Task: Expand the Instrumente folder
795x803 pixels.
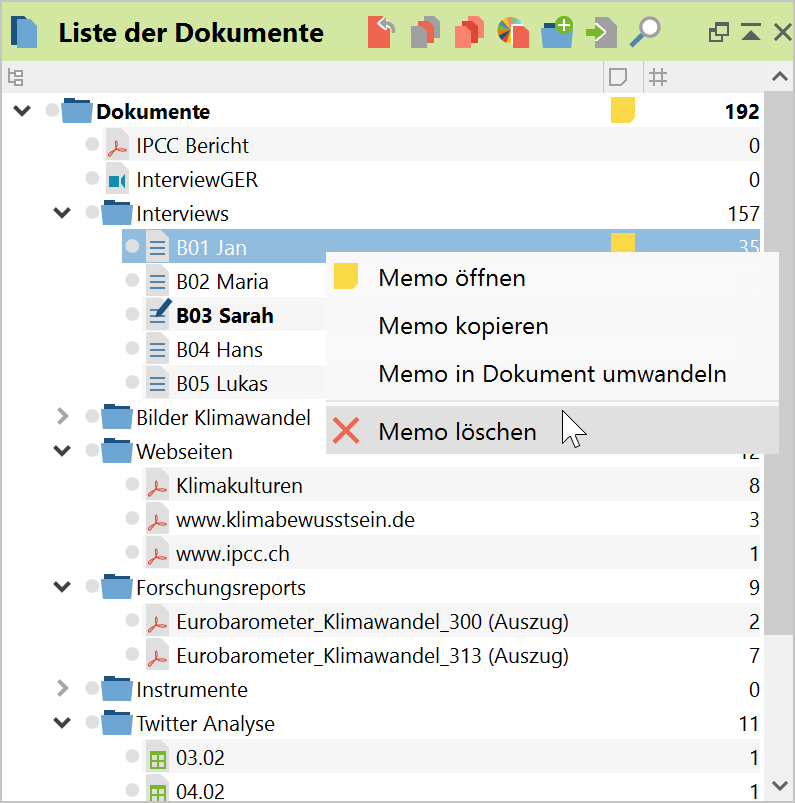Action: click(x=62, y=688)
